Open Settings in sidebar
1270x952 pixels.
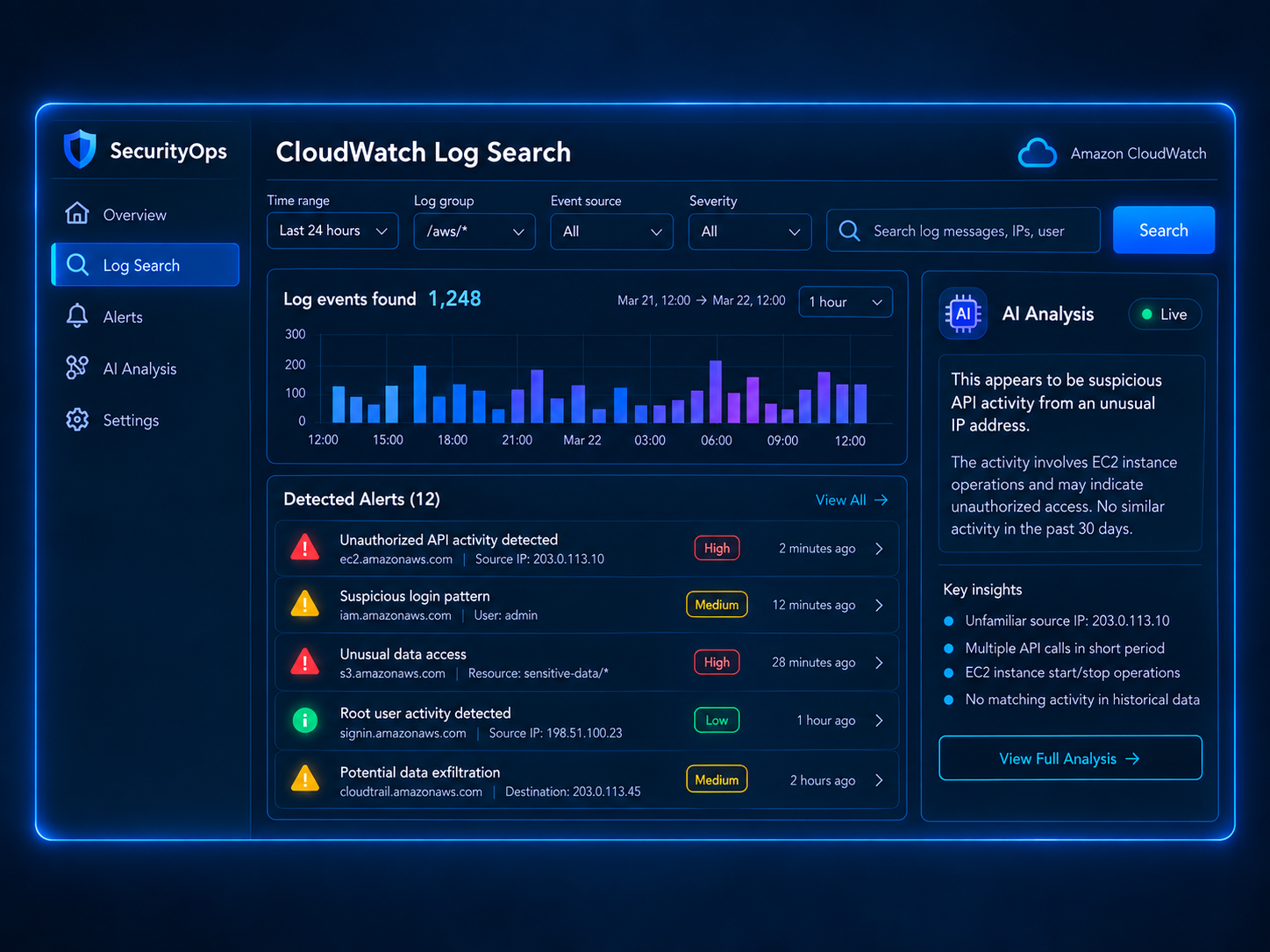[145, 420]
